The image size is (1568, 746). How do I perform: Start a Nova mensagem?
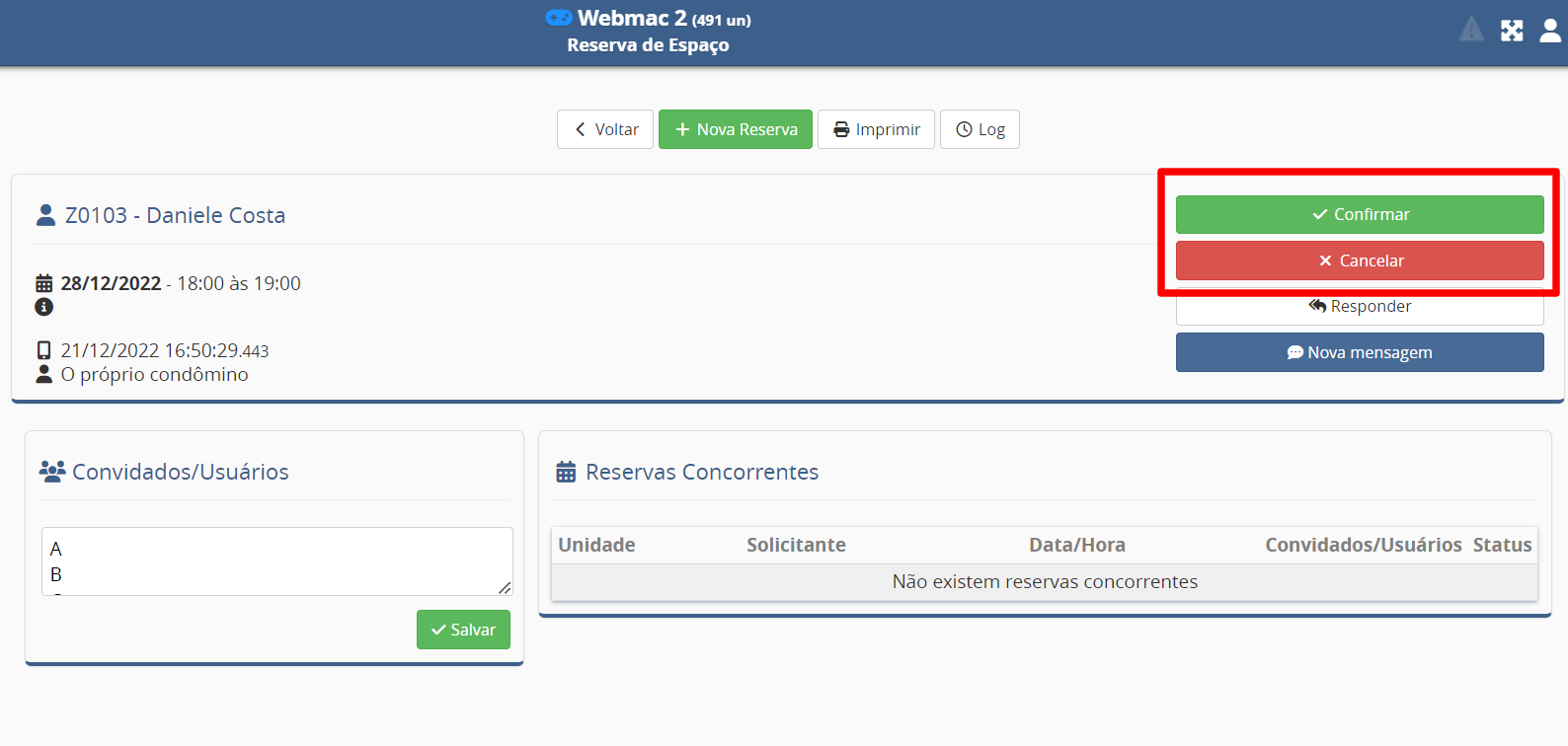[x=1359, y=352]
